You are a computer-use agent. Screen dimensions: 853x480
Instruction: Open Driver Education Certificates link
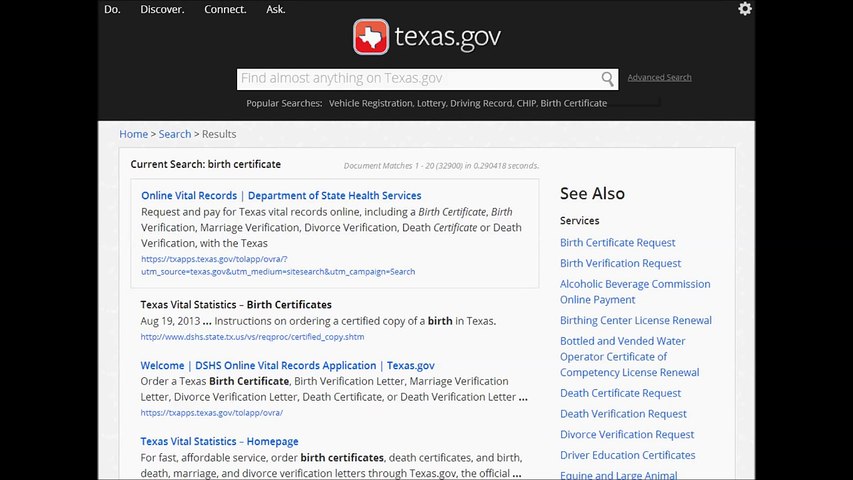click(x=627, y=455)
